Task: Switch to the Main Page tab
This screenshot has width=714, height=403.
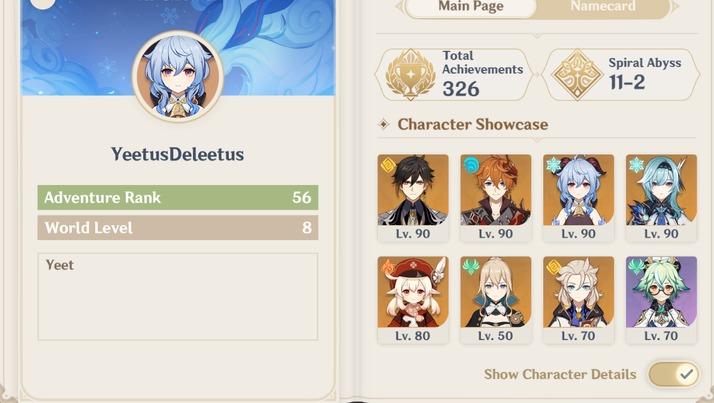Action: tap(471, 7)
